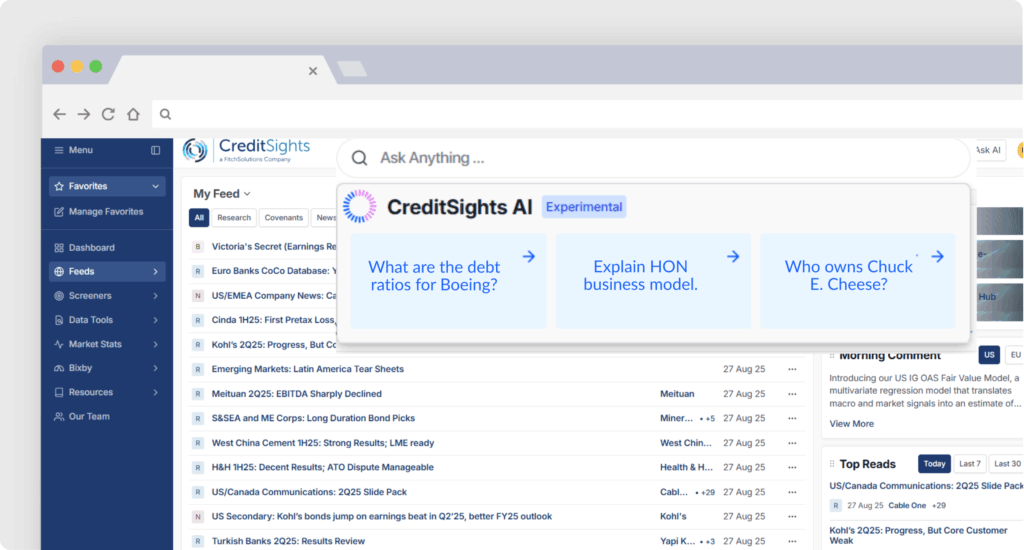The width and height of the screenshot is (1024, 550).
Task: Switch Morning Comment to US
Action: [989, 355]
